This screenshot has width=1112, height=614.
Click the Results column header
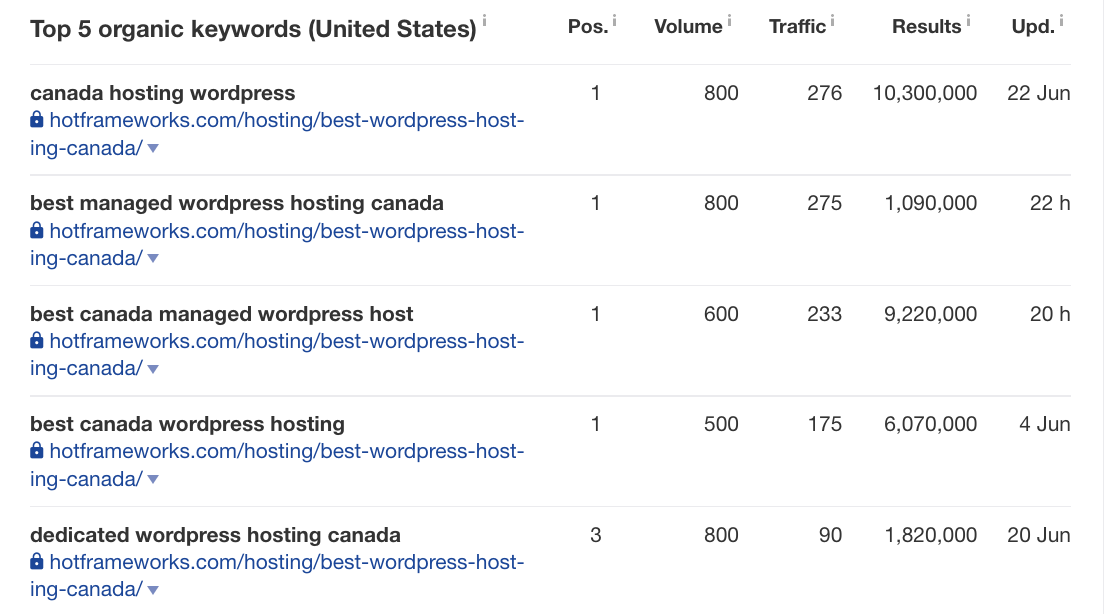(x=927, y=27)
